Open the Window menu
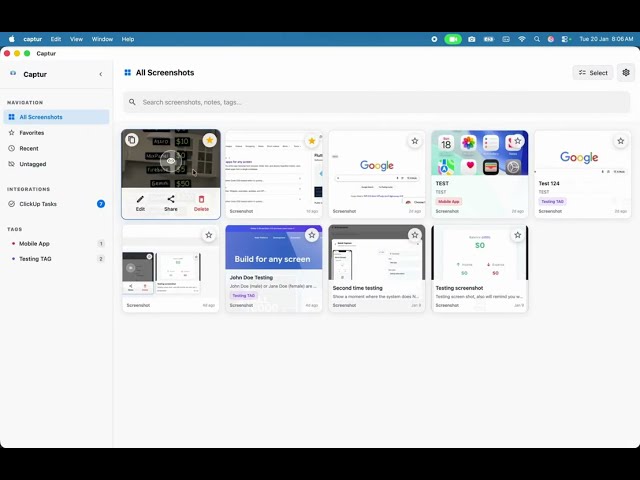Screen dimensions: 640x480 pos(102,39)
